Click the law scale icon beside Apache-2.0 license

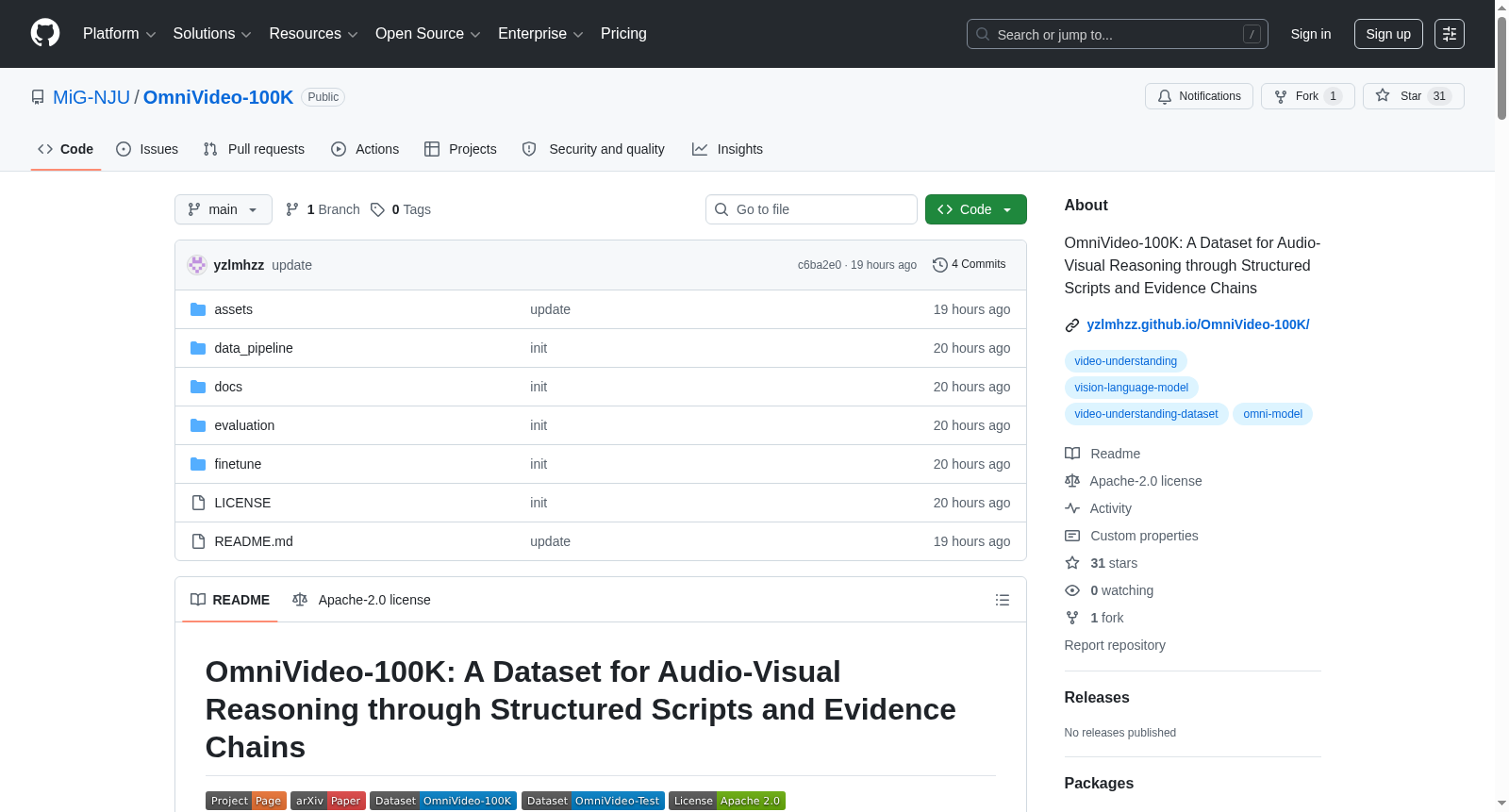(x=1072, y=481)
